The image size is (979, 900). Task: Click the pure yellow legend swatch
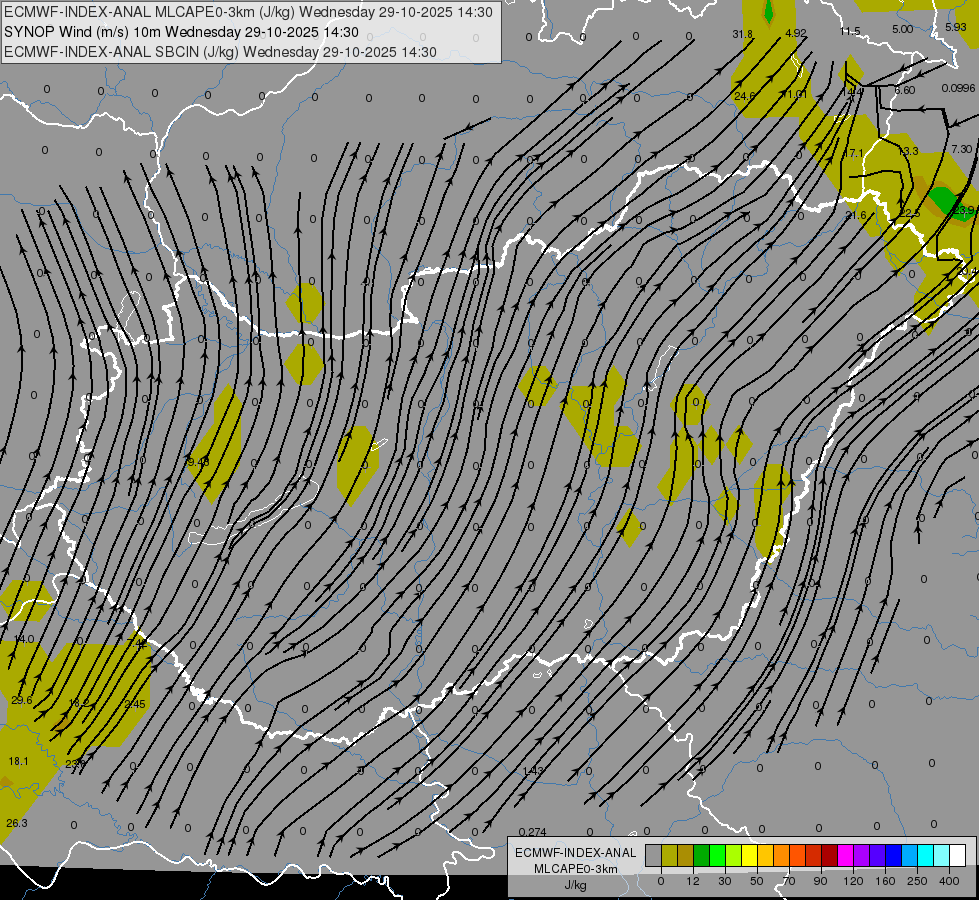click(750, 856)
